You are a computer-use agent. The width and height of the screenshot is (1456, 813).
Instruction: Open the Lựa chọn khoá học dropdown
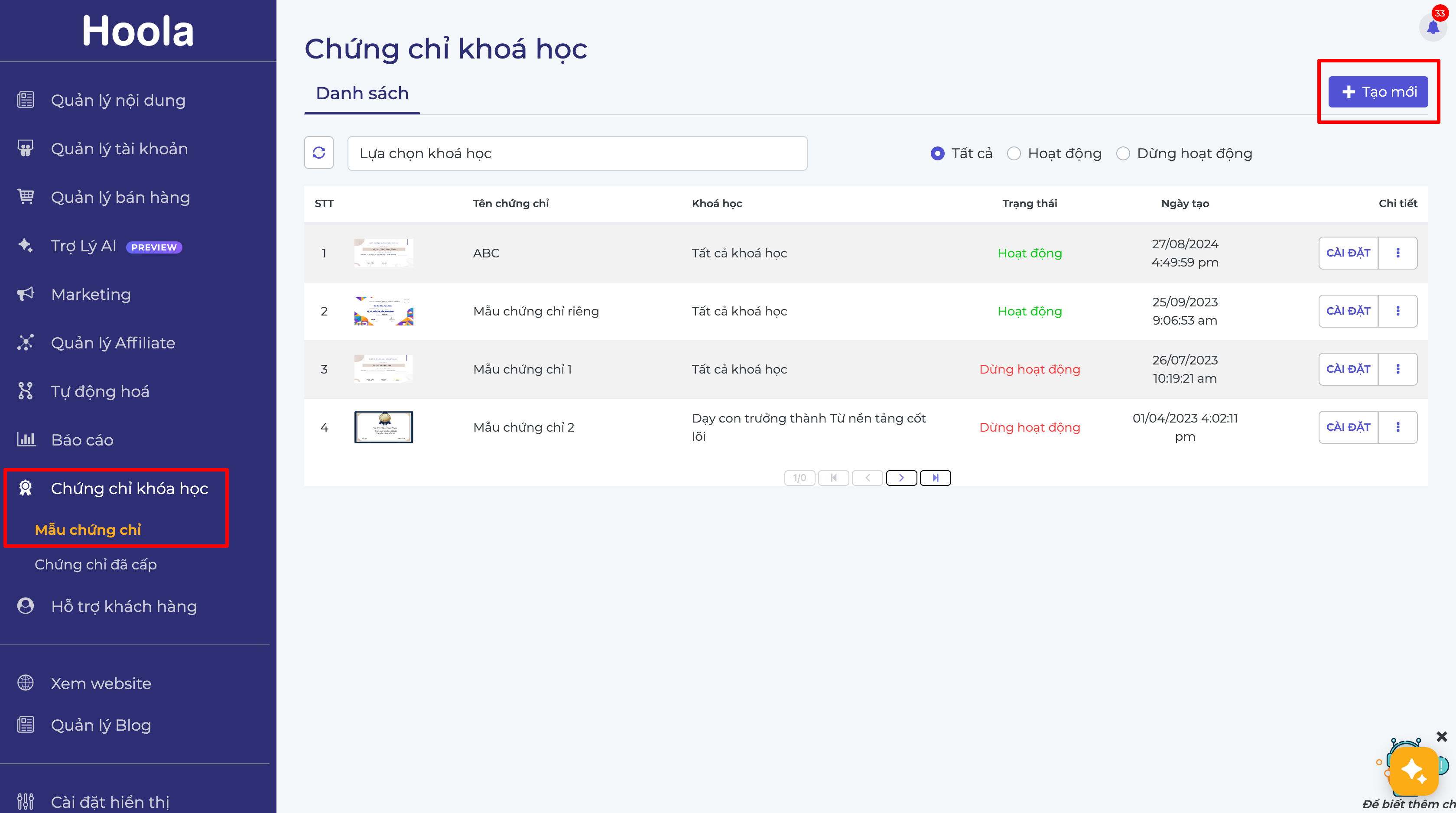click(577, 153)
